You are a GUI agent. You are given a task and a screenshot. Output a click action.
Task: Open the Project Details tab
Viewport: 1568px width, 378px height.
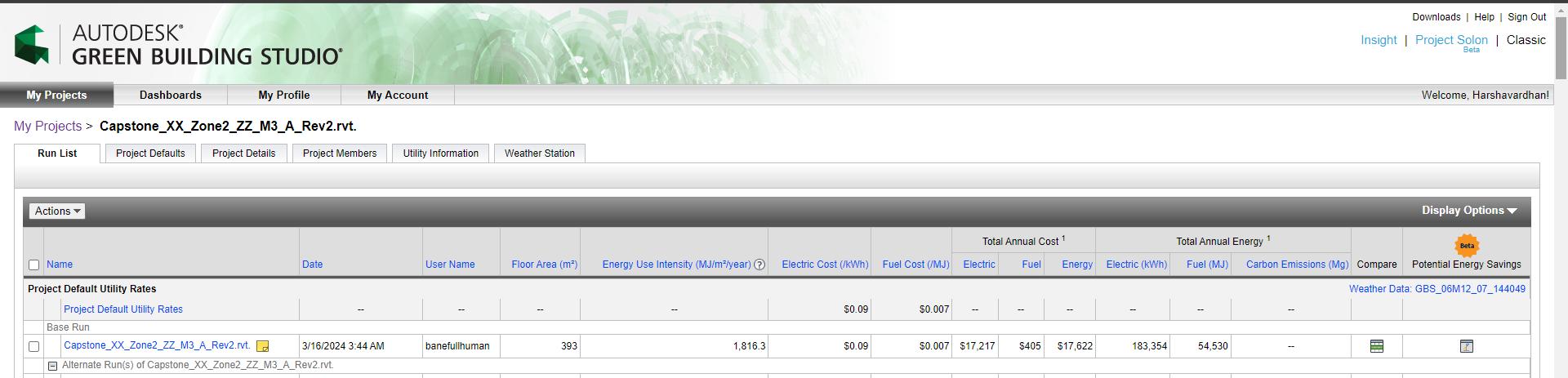(x=244, y=153)
